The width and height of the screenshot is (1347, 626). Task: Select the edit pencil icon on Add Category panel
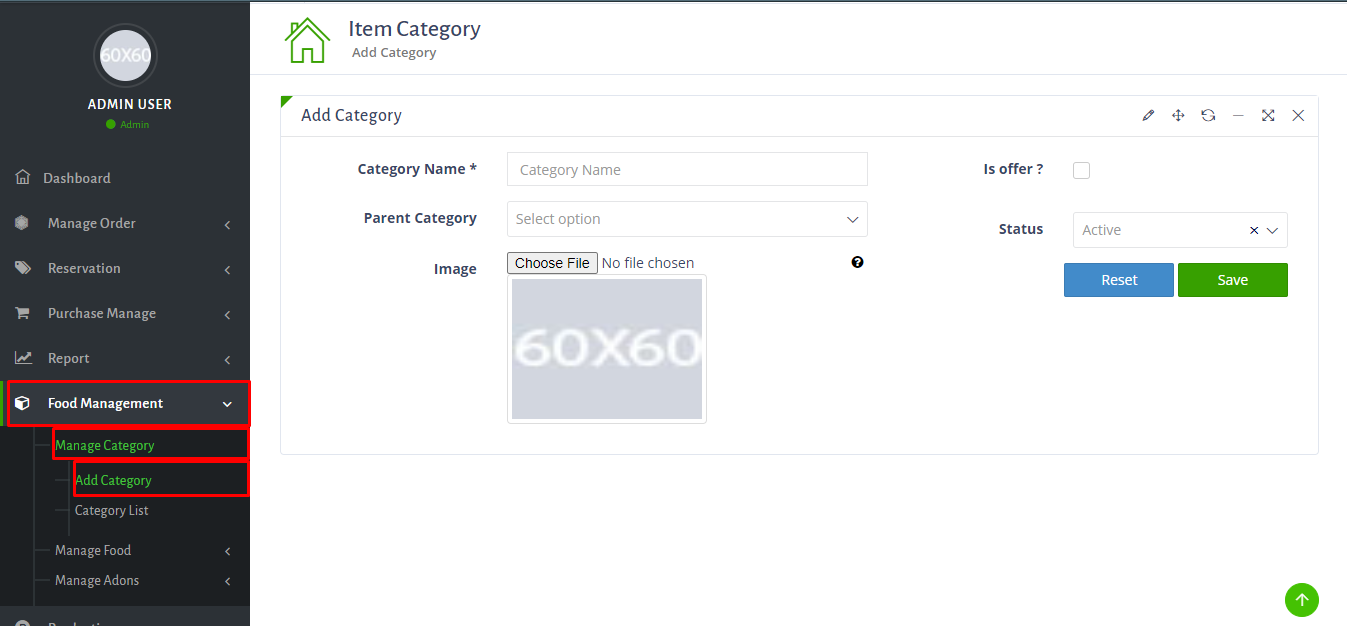tap(1148, 115)
